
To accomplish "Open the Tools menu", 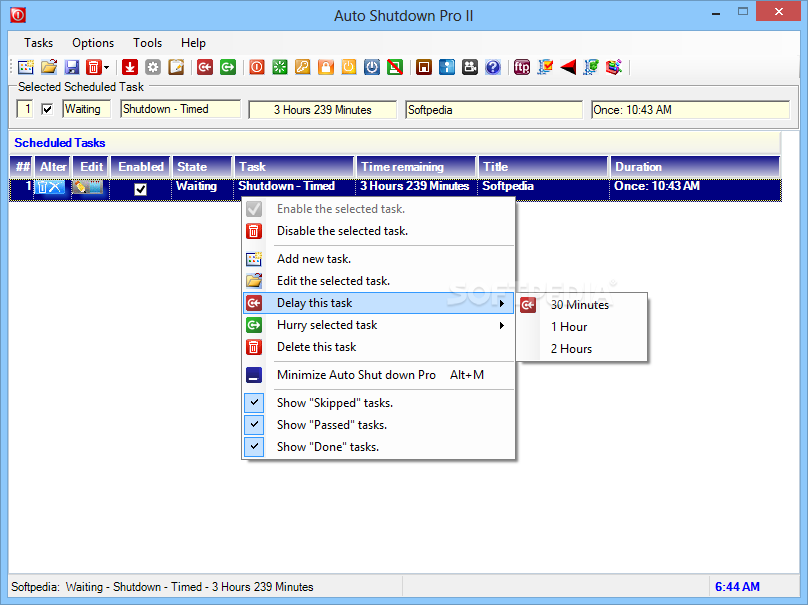I will click(x=147, y=43).
